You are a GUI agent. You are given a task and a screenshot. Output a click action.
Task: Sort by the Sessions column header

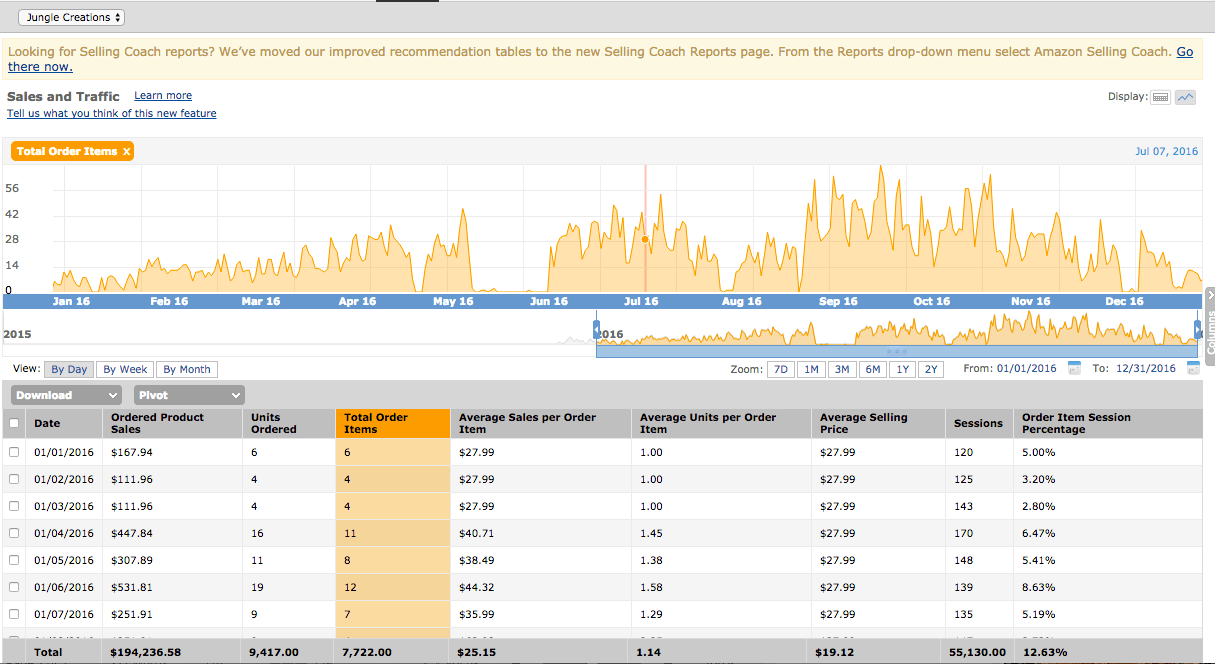click(978, 423)
